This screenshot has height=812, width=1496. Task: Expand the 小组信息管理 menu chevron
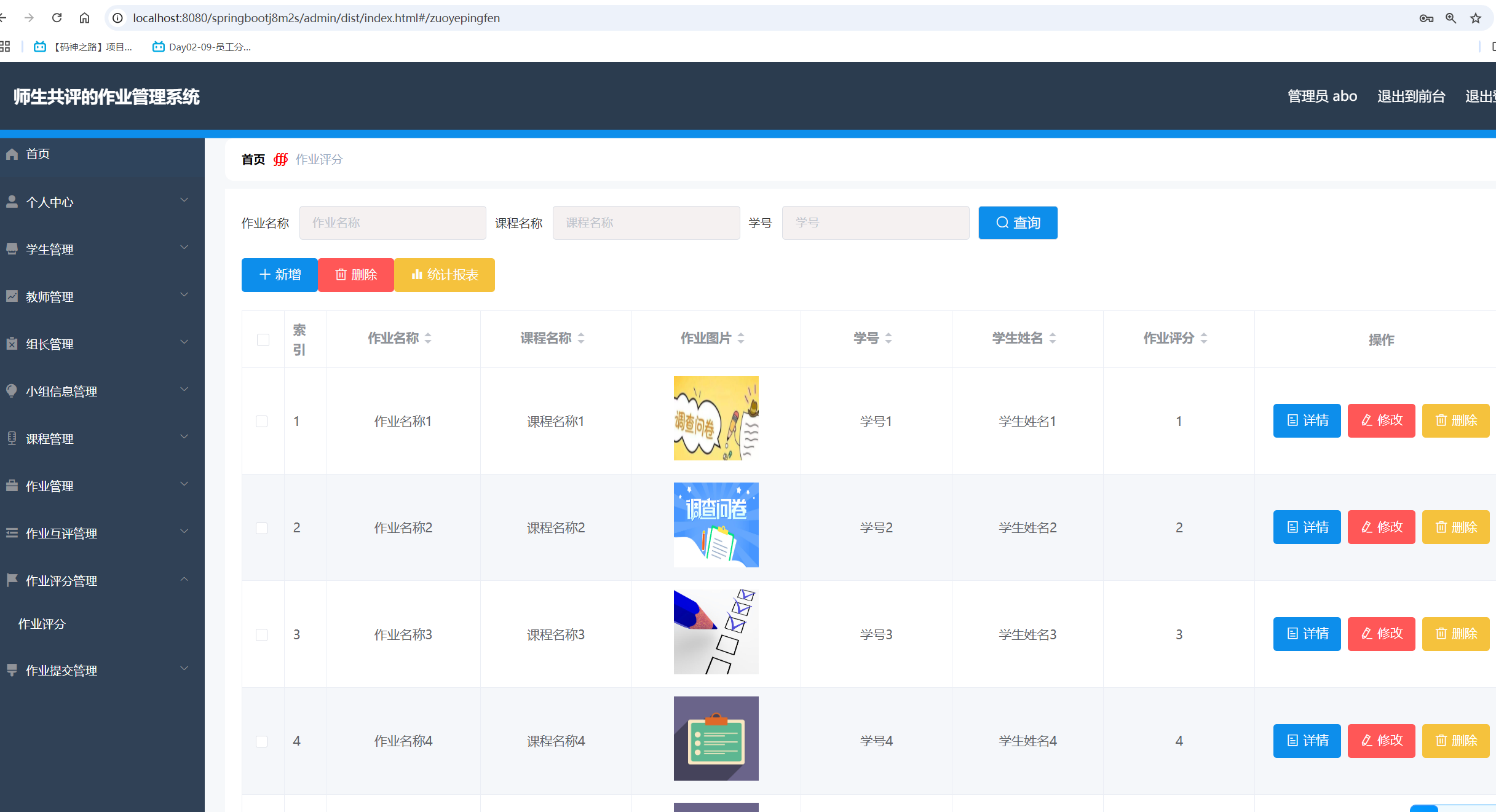pos(184,390)
